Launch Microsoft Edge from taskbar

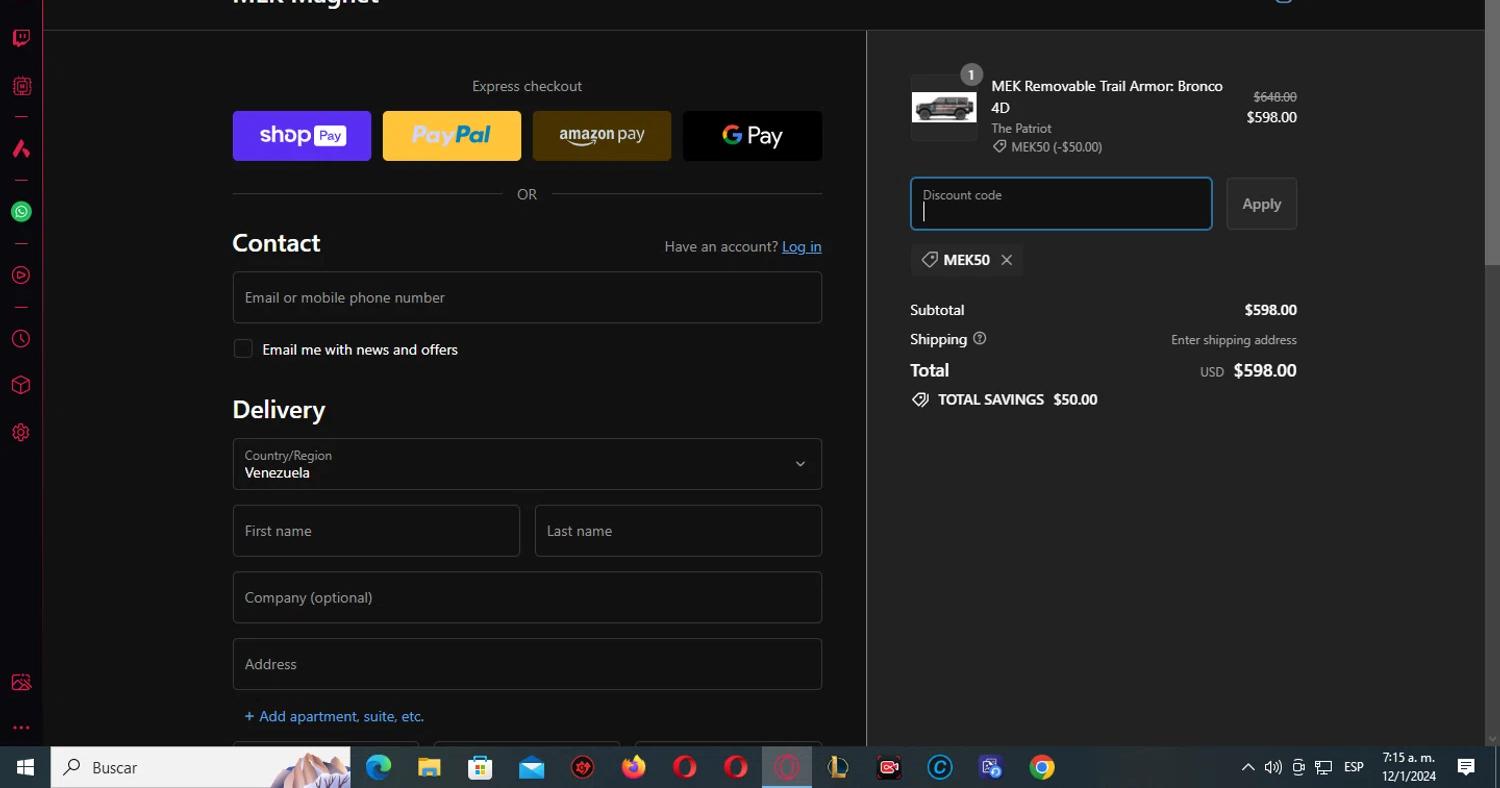tap(378, 767)
